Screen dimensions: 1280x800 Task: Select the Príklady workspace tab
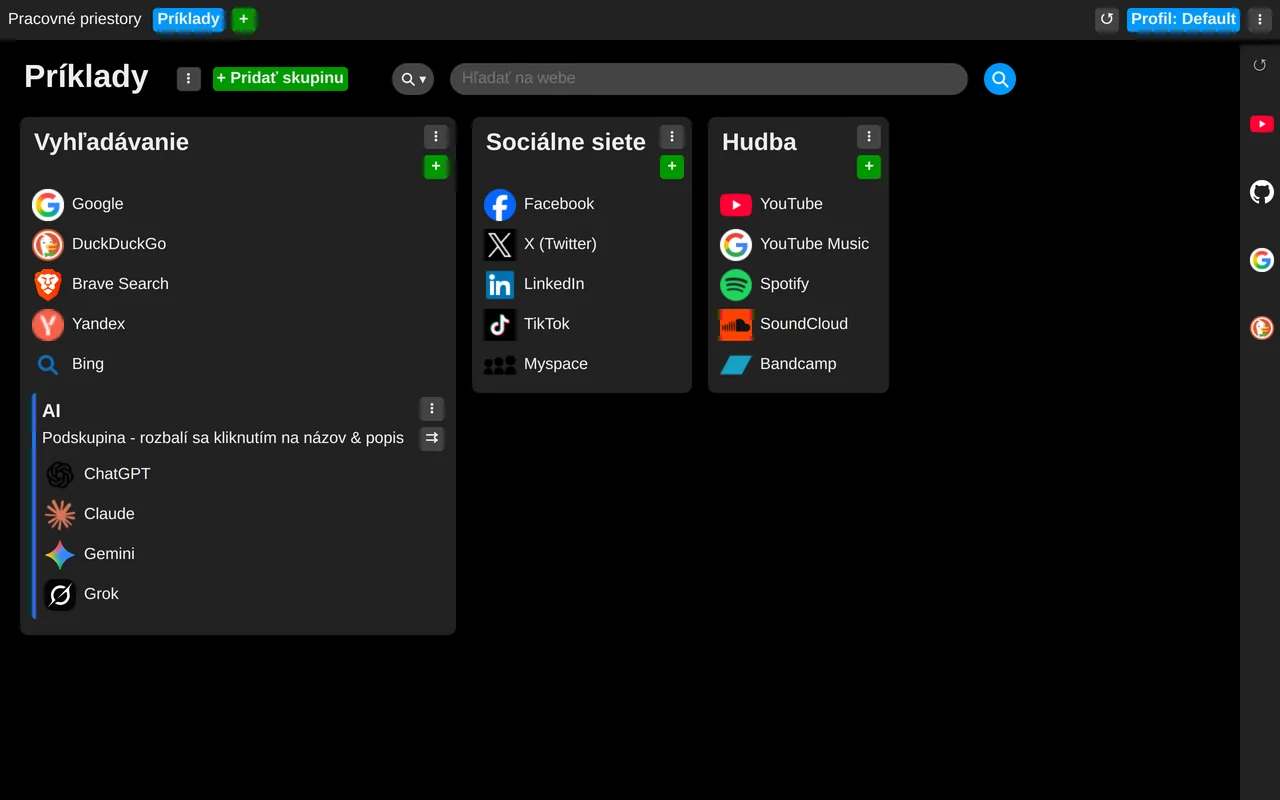click(189, 19)
